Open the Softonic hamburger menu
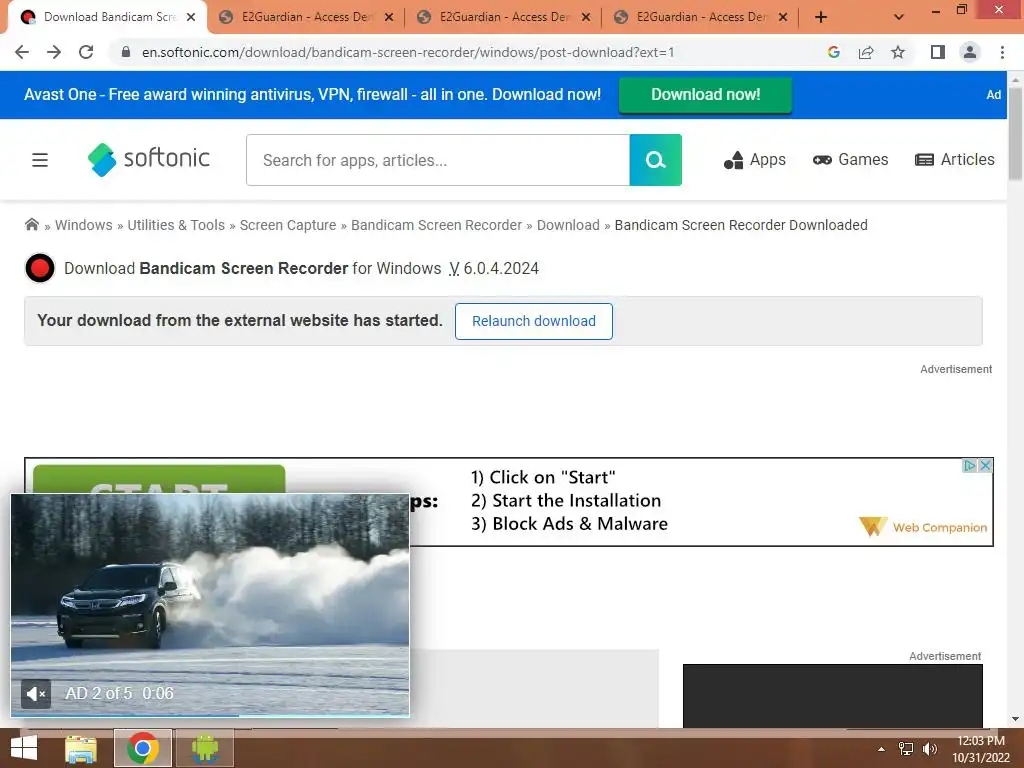1024x768 pixels. pos(40,160)
